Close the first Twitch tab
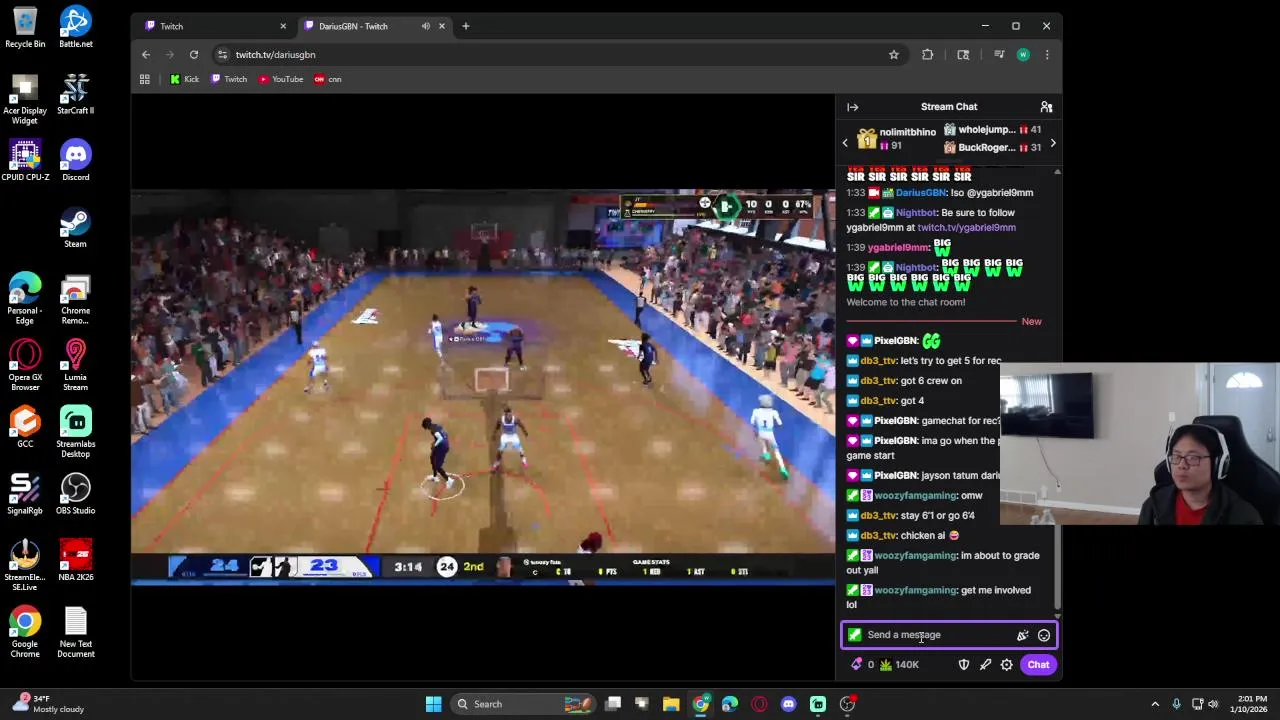1280x720 pixels. pos(283,26)
